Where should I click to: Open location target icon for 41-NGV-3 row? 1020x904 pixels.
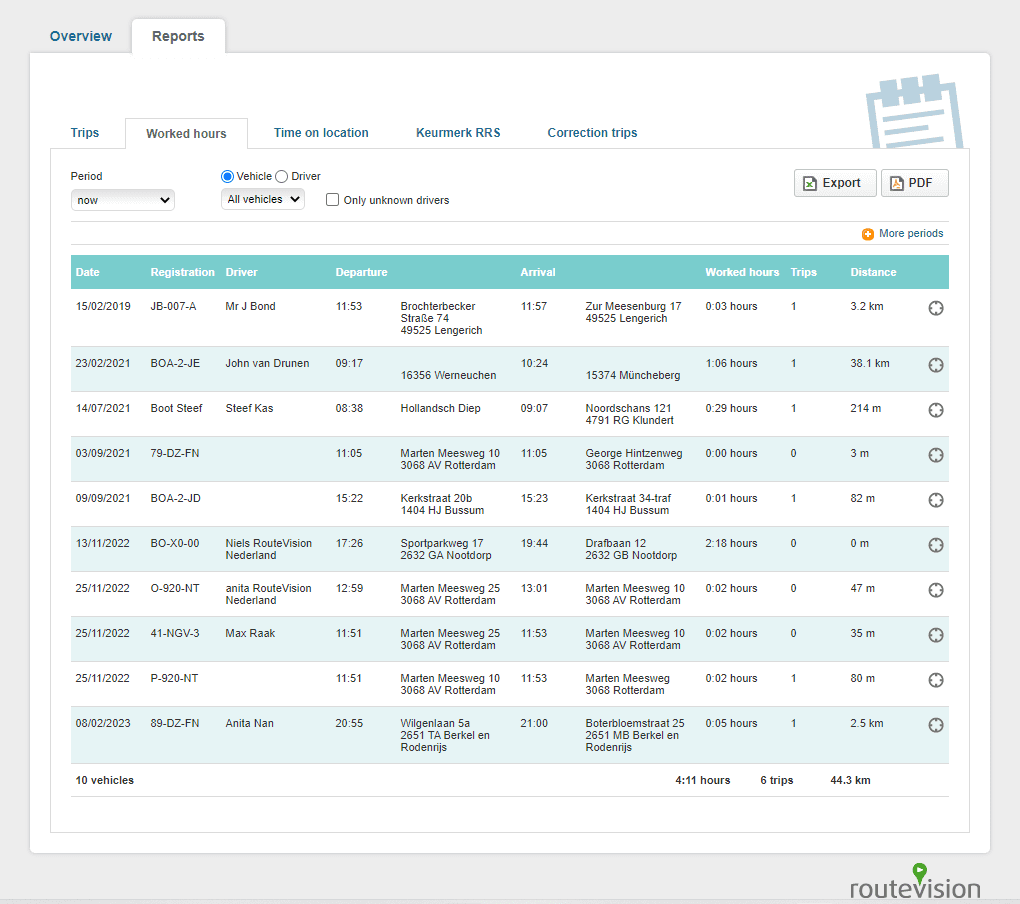[935, 635]
